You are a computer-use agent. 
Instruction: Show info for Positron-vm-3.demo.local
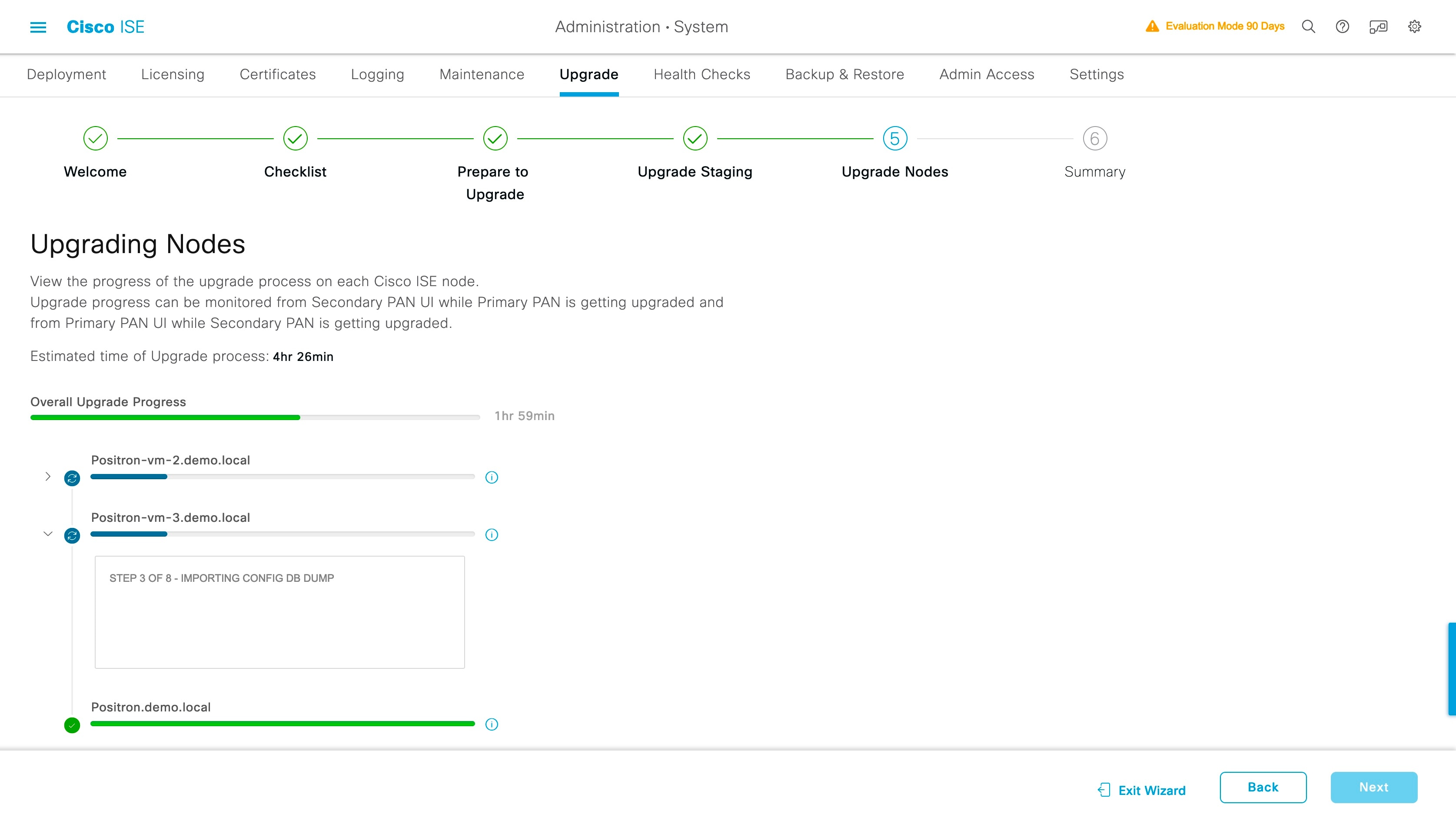pos(492,534)
